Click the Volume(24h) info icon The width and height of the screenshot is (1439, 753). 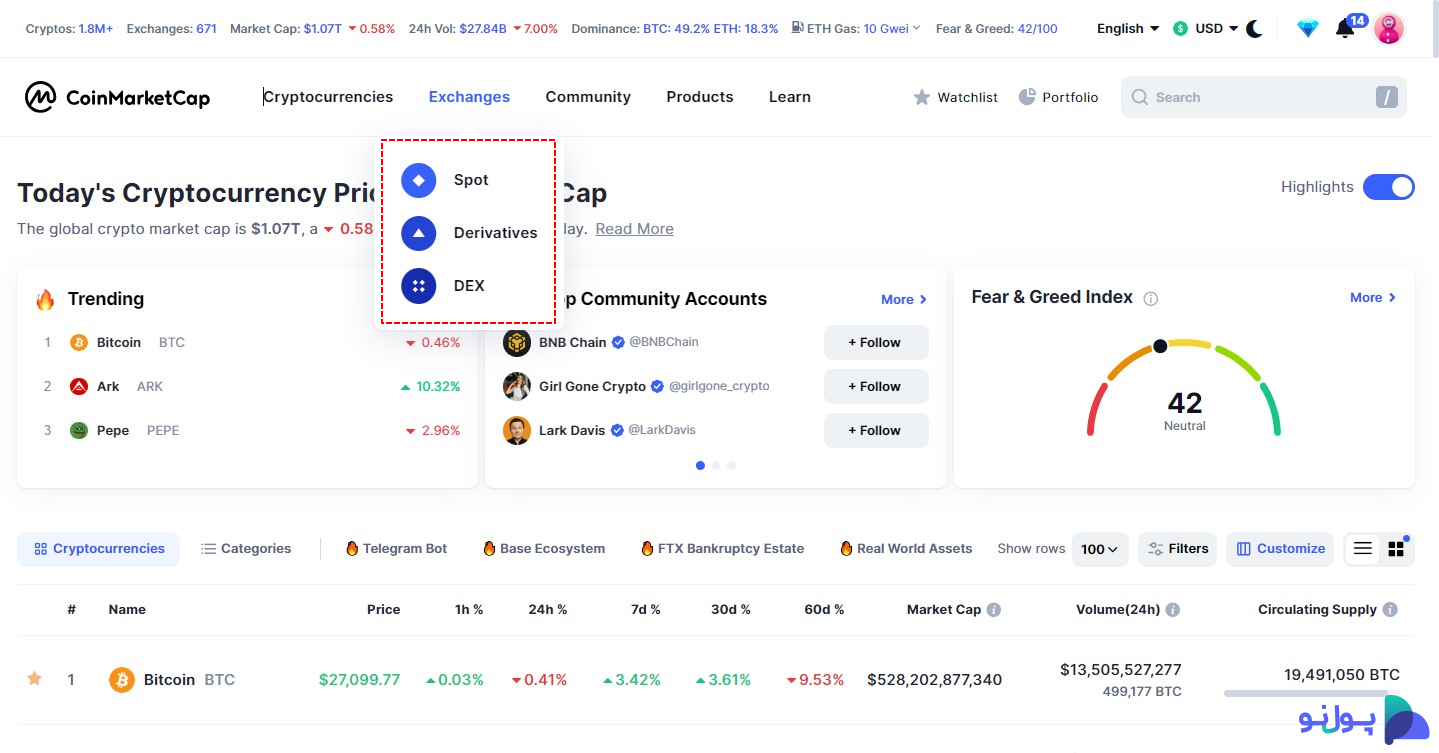[x=1173, y=610]
